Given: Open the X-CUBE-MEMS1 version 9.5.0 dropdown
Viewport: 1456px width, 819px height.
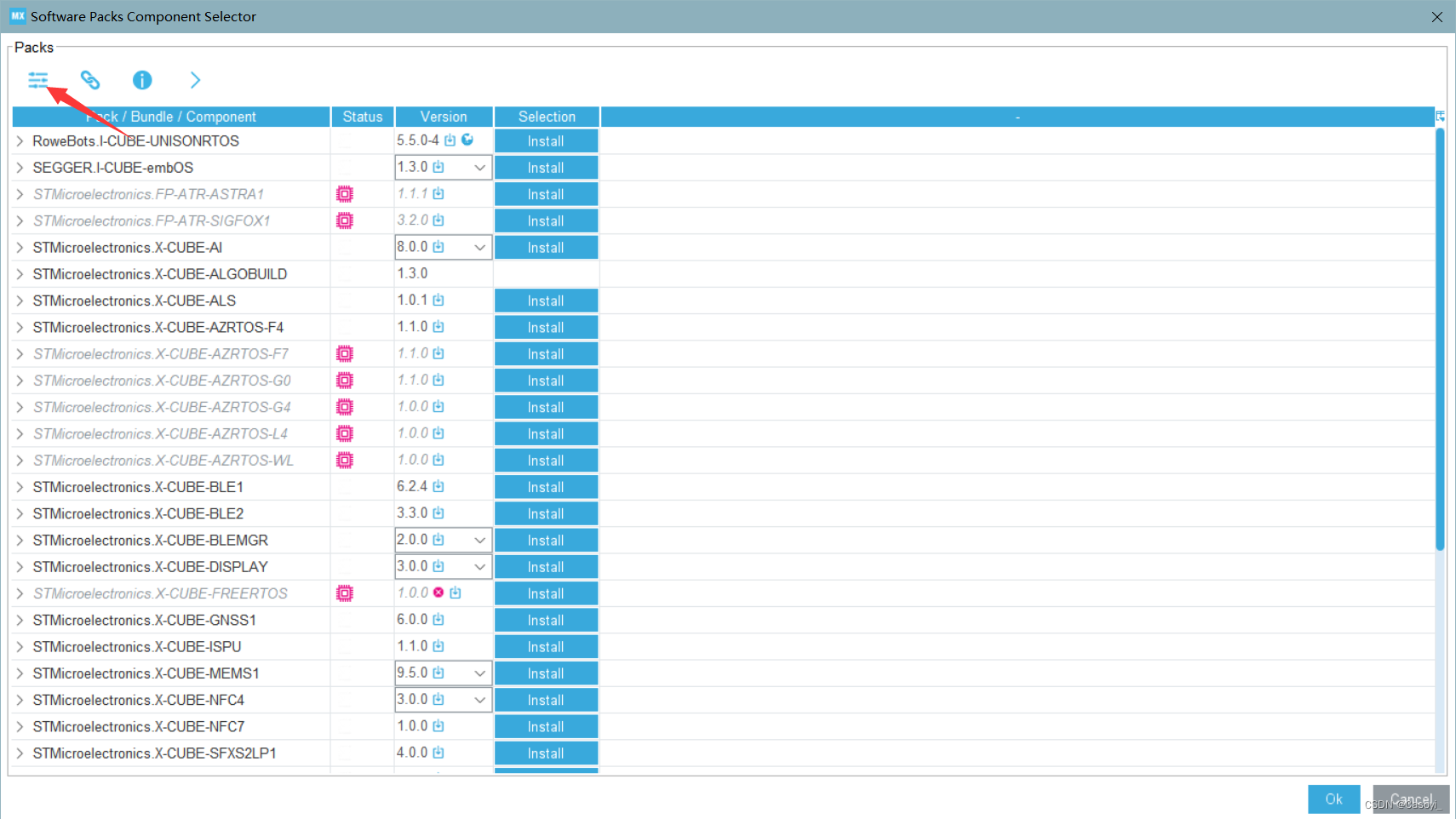Looking at the screenshot, I should pyautogui.click(x=480, y=673).
